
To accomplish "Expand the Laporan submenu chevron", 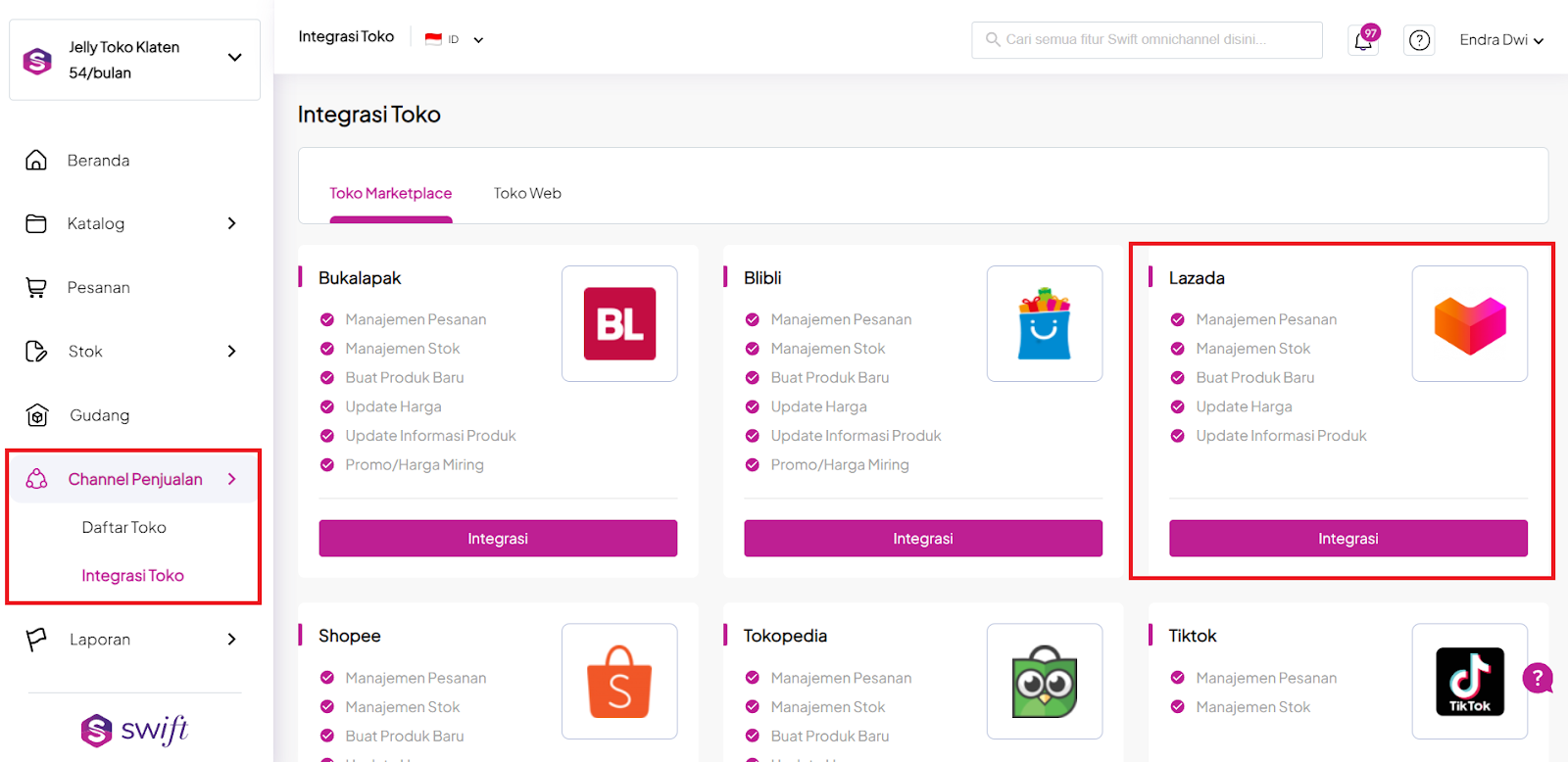I will pyautogui.click(x=232, y=640).
